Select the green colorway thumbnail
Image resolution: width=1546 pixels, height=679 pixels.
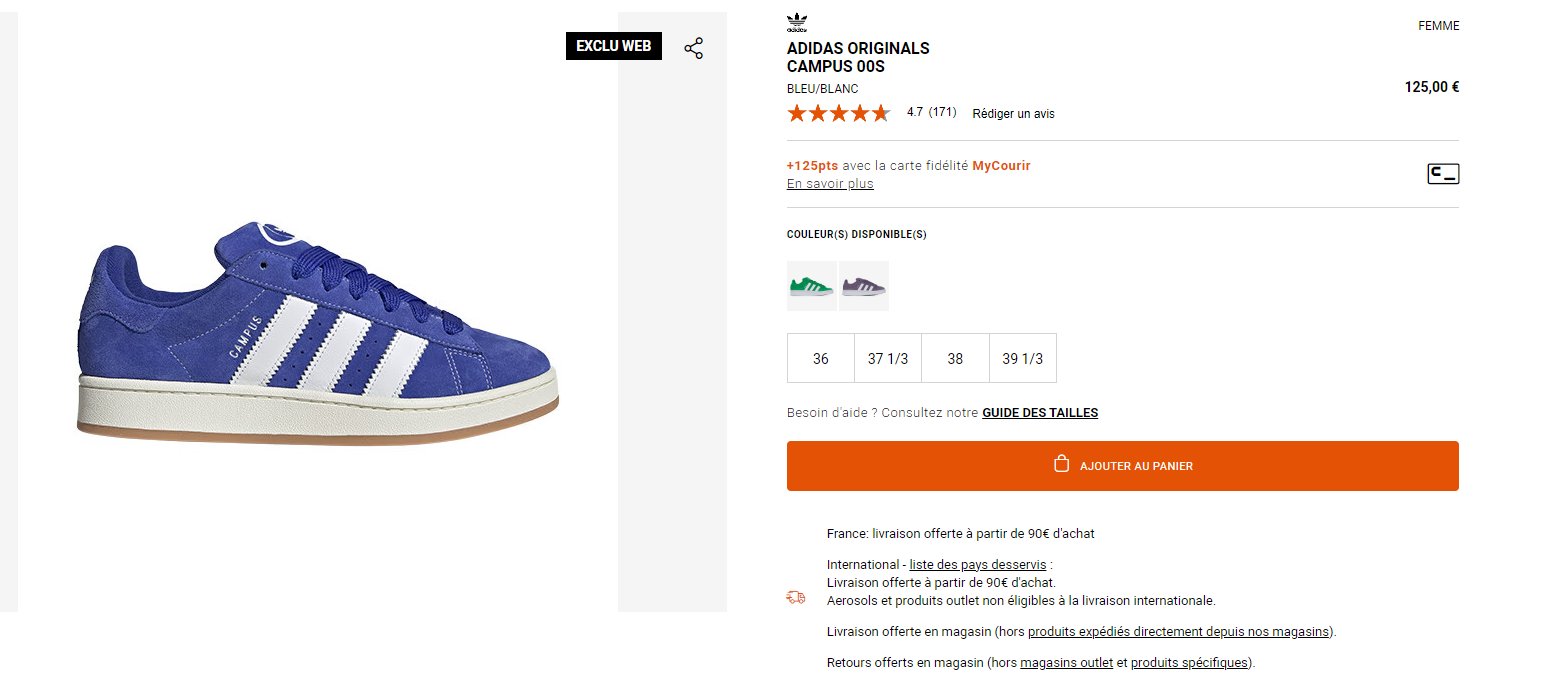pyautogui.click(x=812, y=286)
